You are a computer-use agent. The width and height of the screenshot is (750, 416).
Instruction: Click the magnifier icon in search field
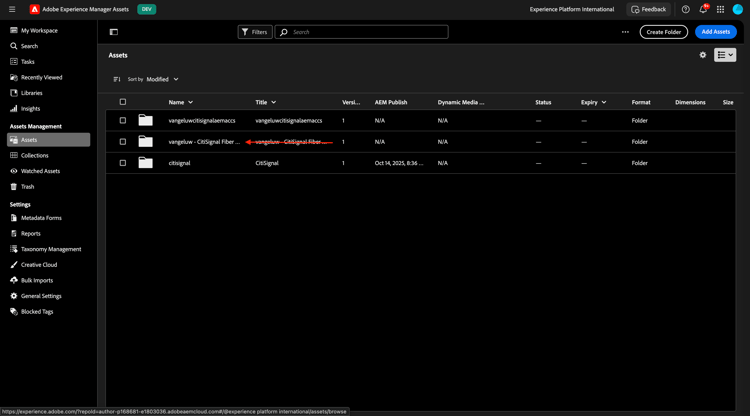(x=284, y=32)
